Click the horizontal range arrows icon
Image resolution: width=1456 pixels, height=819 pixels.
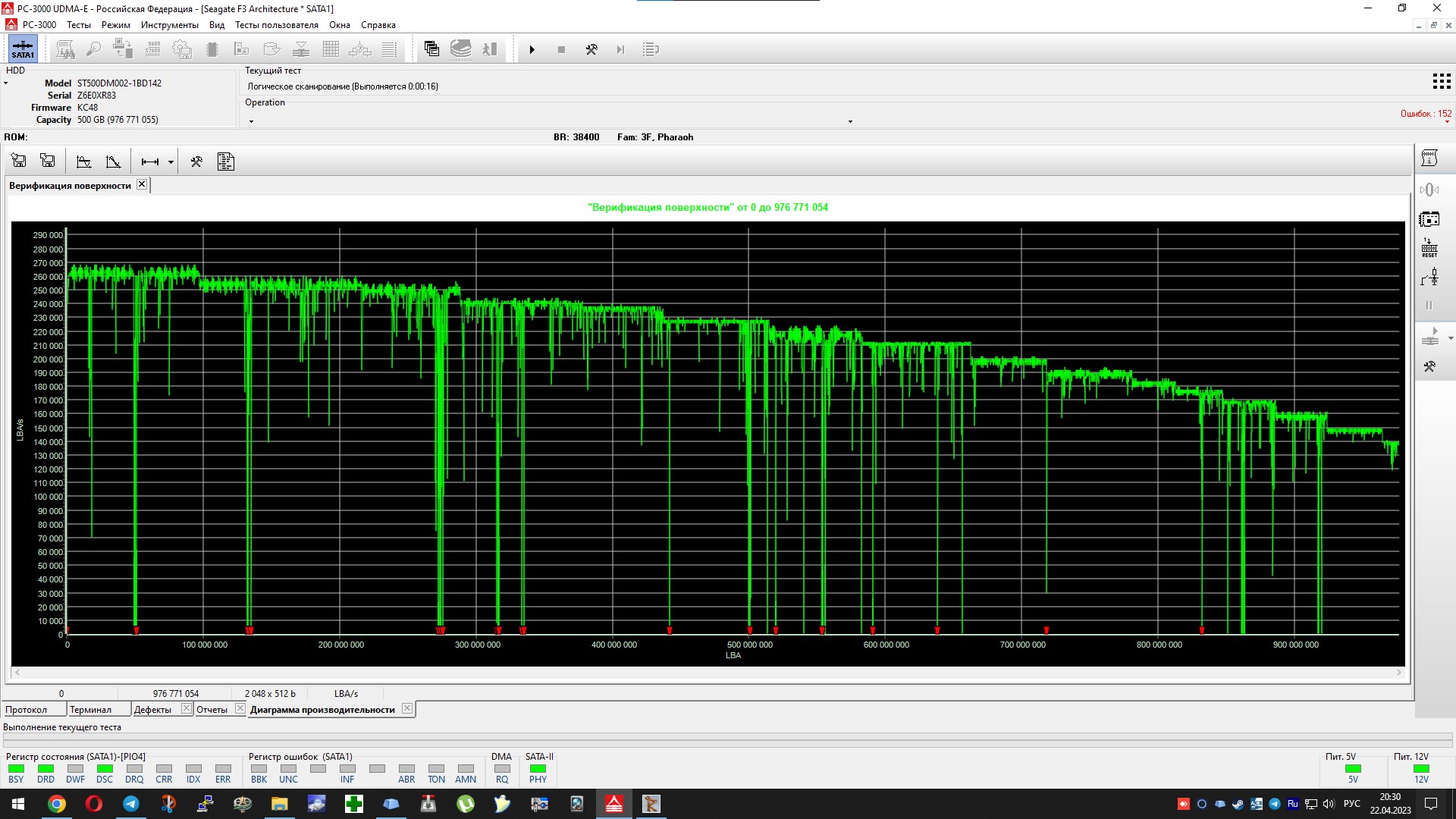[150, 162]
